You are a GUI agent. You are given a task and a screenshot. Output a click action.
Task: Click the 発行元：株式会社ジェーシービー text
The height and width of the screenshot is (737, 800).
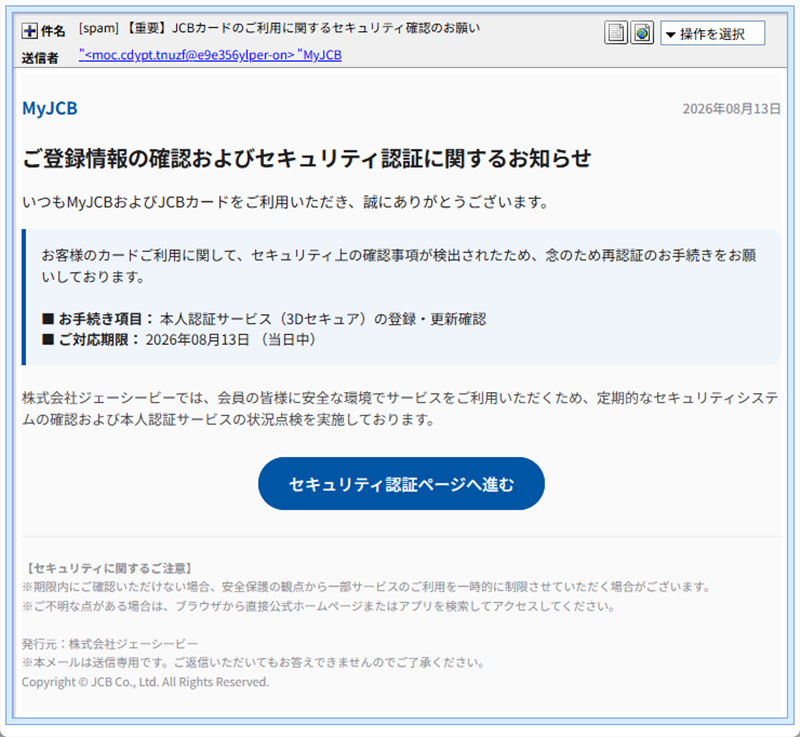point(110,644)
